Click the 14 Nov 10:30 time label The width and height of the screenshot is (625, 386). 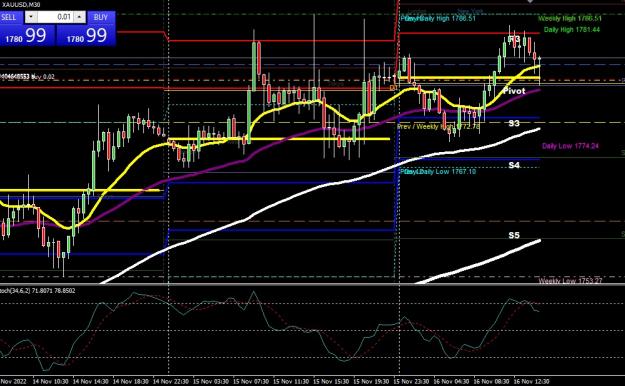50,381
